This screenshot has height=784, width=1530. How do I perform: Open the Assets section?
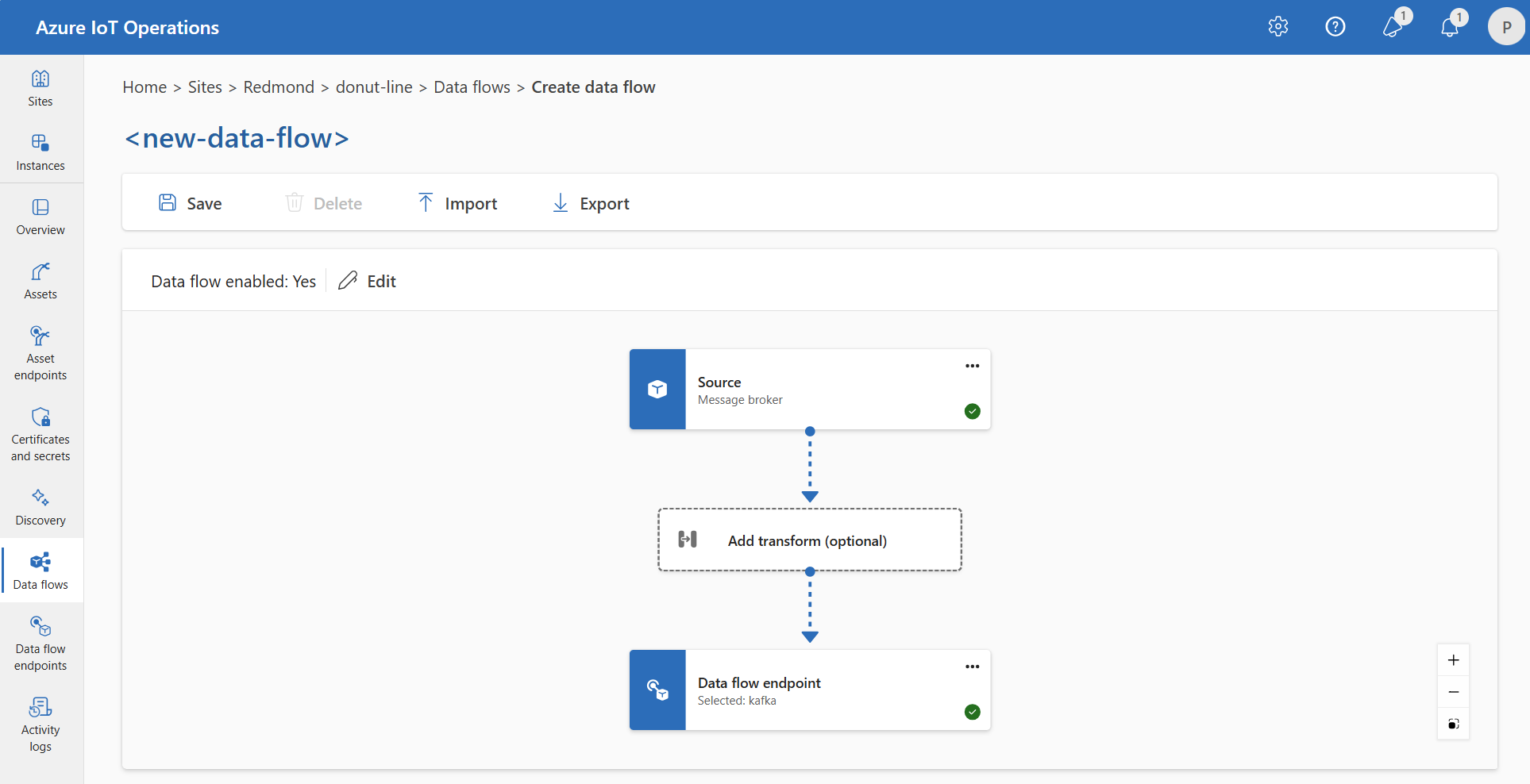(x=40, y=280)
